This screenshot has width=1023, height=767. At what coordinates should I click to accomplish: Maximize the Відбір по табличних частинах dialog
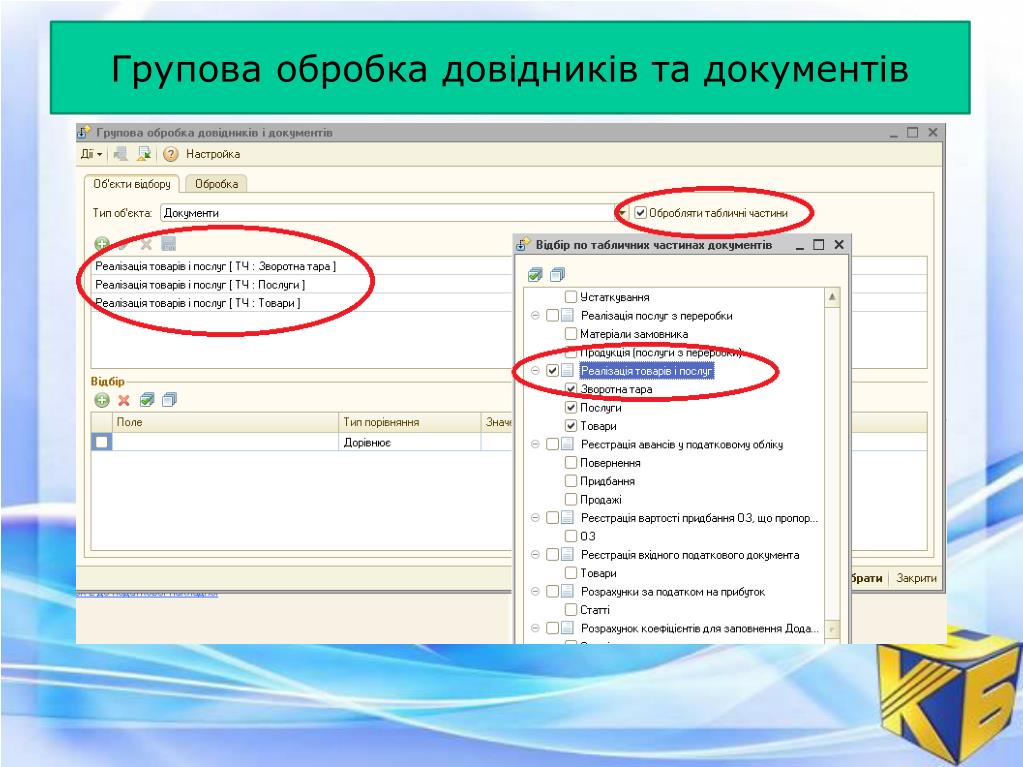pyautogui.click(x=819, y=245)
